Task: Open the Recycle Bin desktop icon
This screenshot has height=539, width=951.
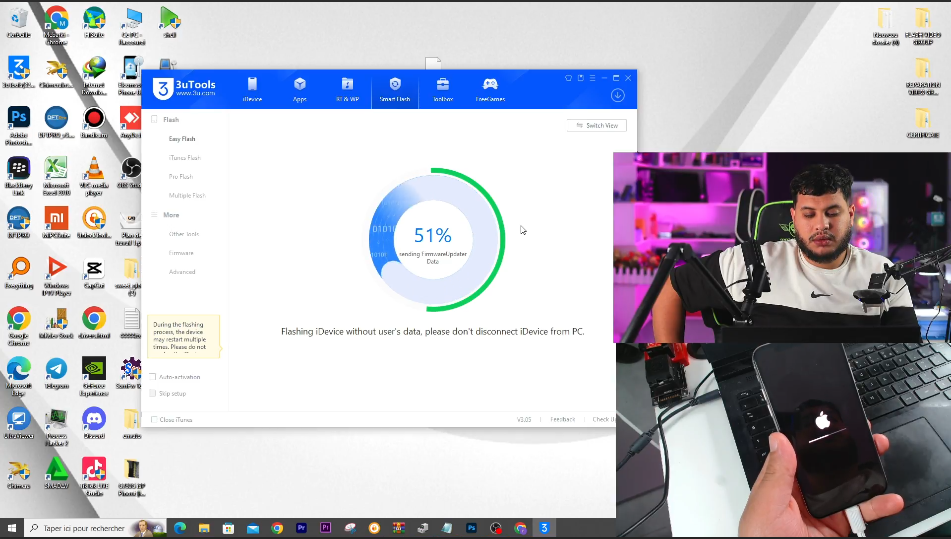Action: (x=19, y=22)
